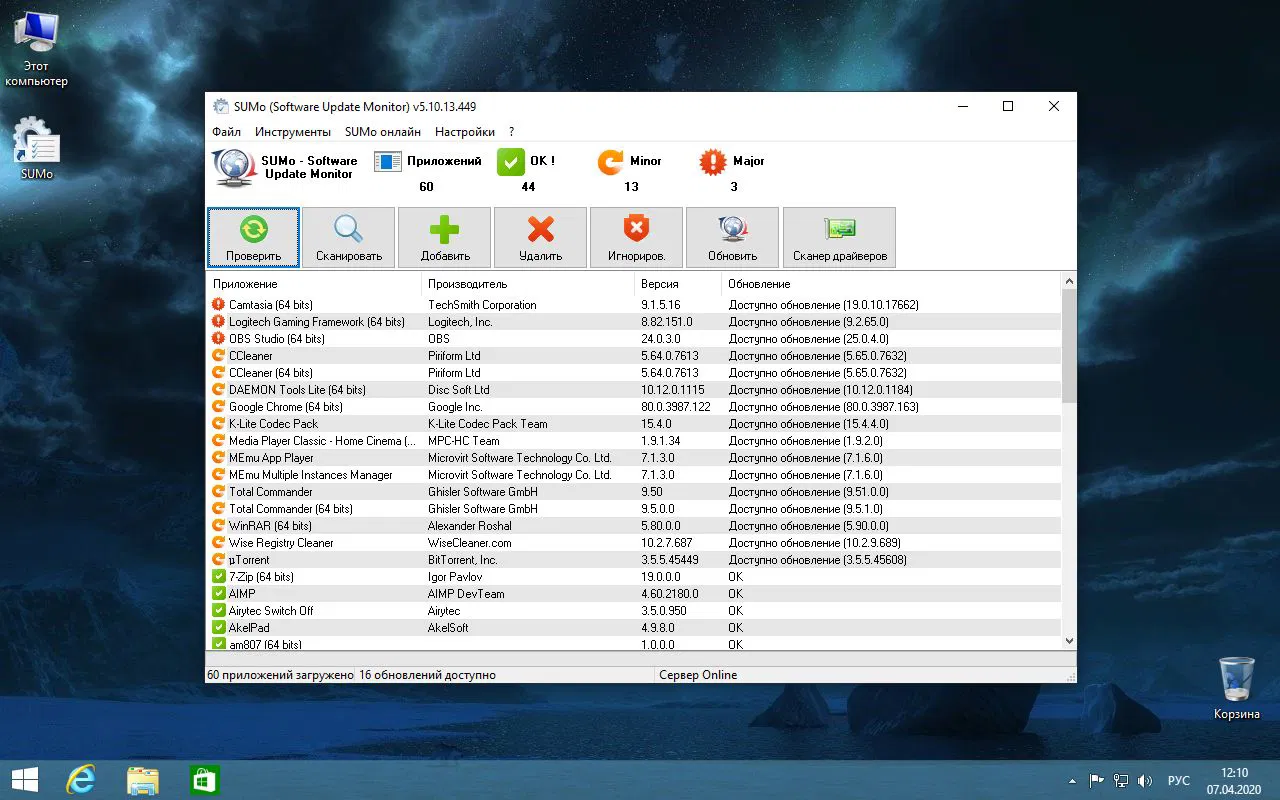Click the orange icon beside MEmu App Player

219,458
